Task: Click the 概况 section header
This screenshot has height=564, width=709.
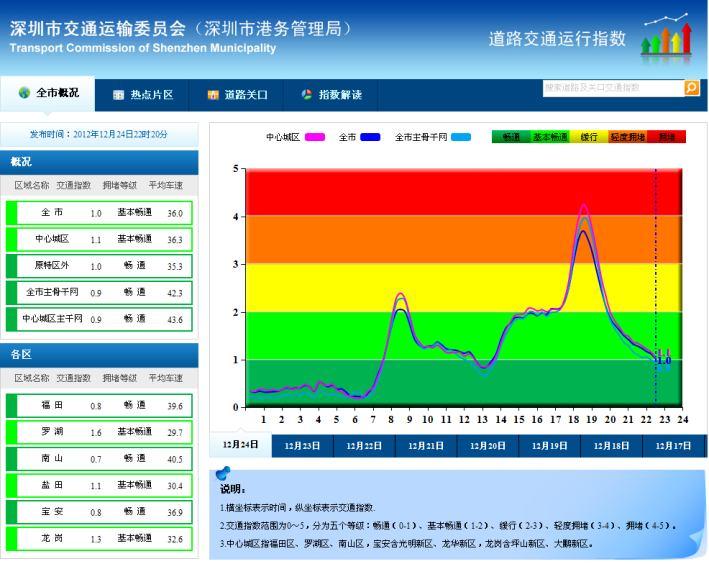Action: point(99,162)
